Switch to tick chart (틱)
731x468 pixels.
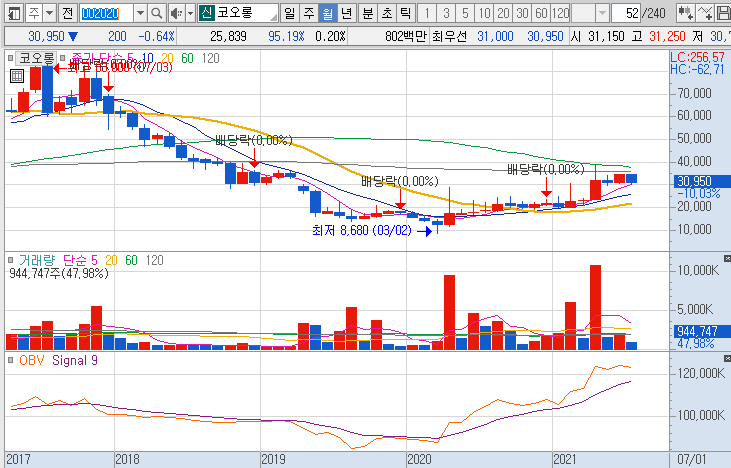coord(406,13)
